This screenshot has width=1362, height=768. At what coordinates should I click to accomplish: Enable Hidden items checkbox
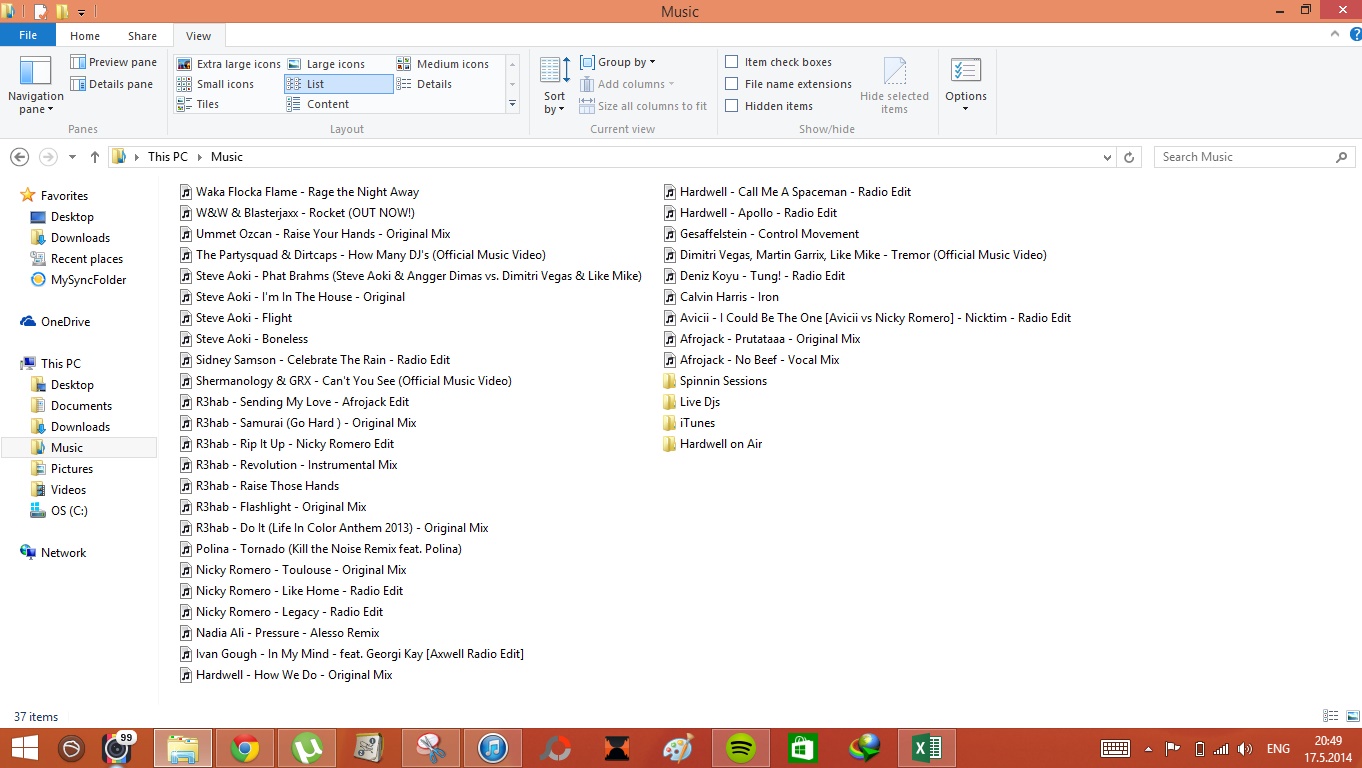pos(731,106)
